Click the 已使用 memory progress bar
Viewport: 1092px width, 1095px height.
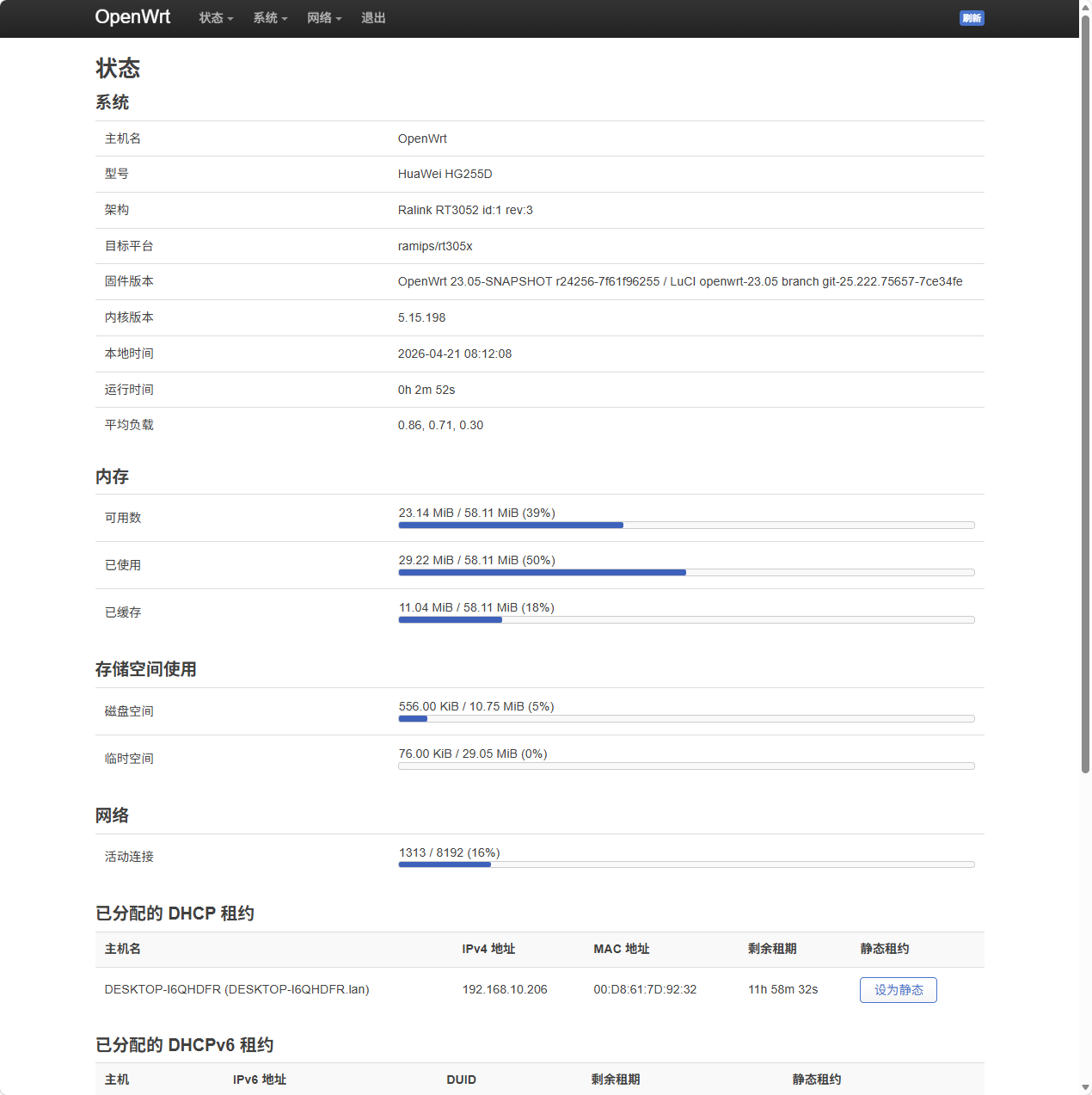click(x=686, y=572)
